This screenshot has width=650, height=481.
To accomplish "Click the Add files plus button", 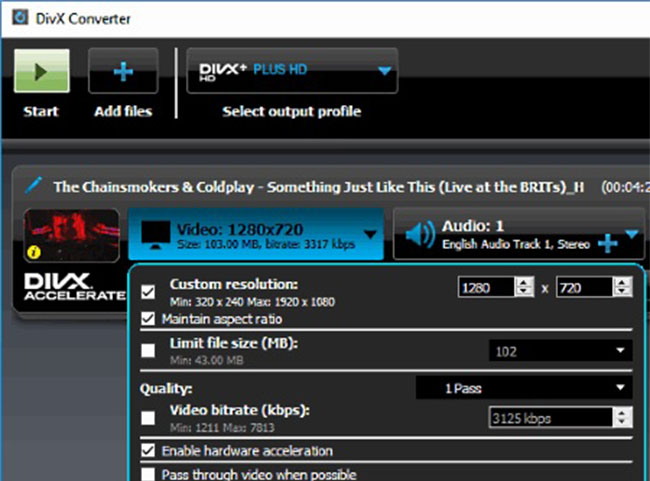I will tap(123, 71).
